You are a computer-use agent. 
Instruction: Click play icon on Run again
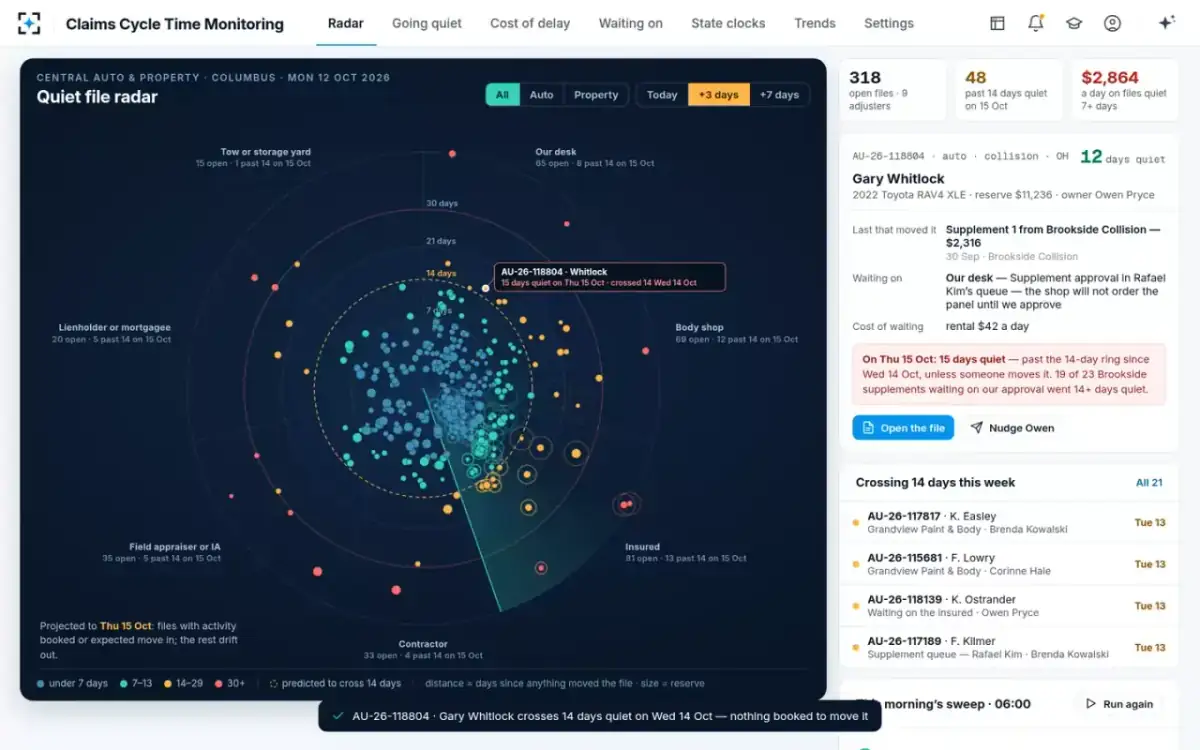[1090, 704]
